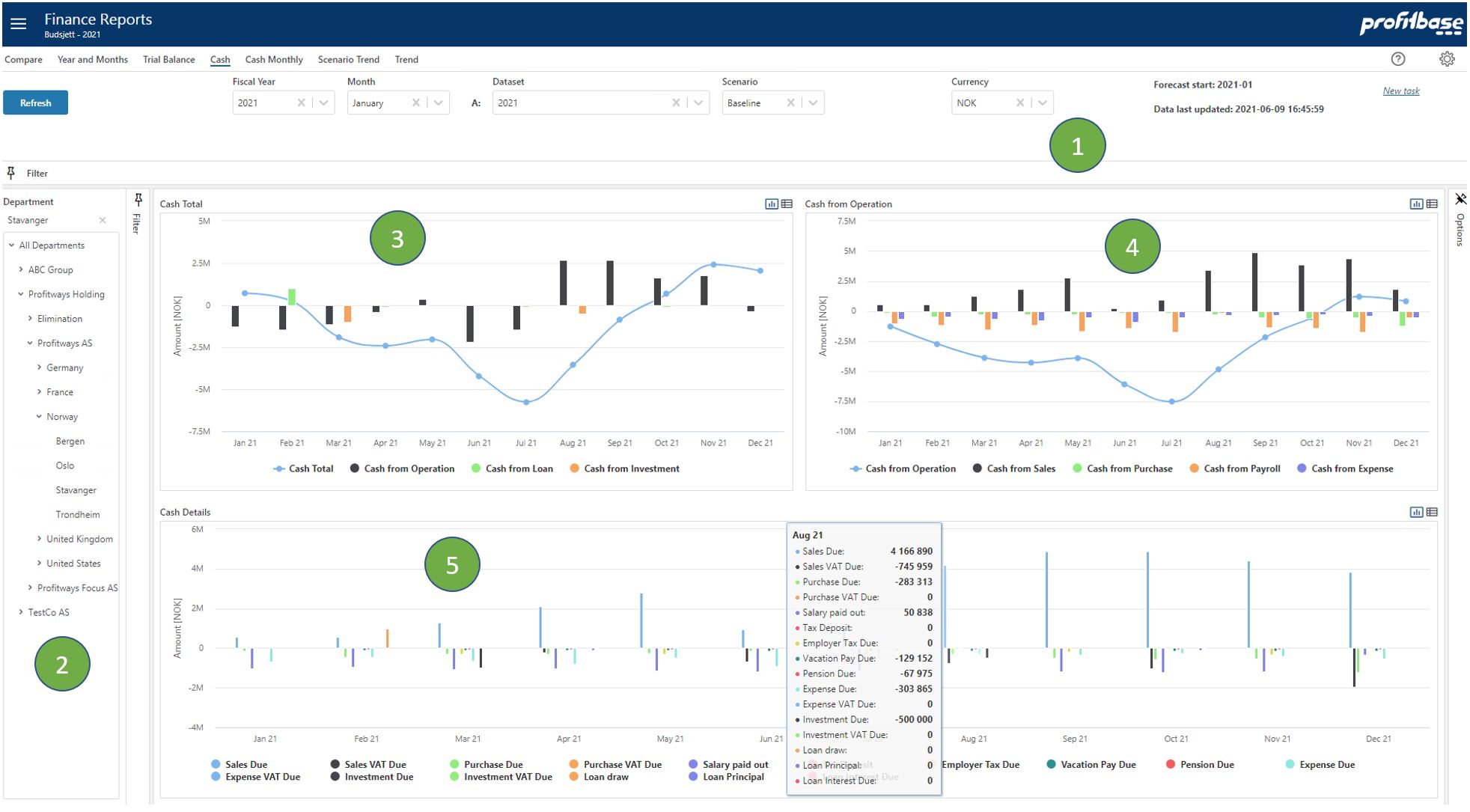Screen dimensions: 1470x812
Task: Expand the ABC Group node
Action: (x=21, y=269)
